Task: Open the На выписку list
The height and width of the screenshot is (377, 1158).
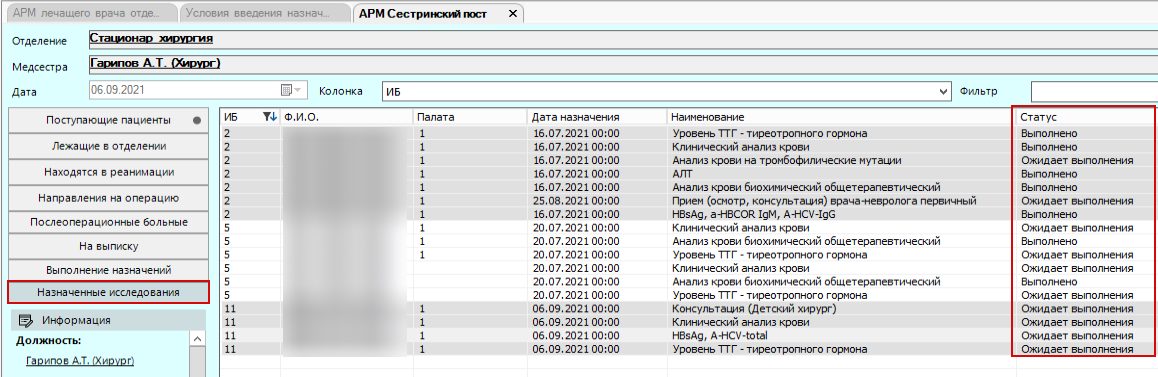Action: [108, 246]
